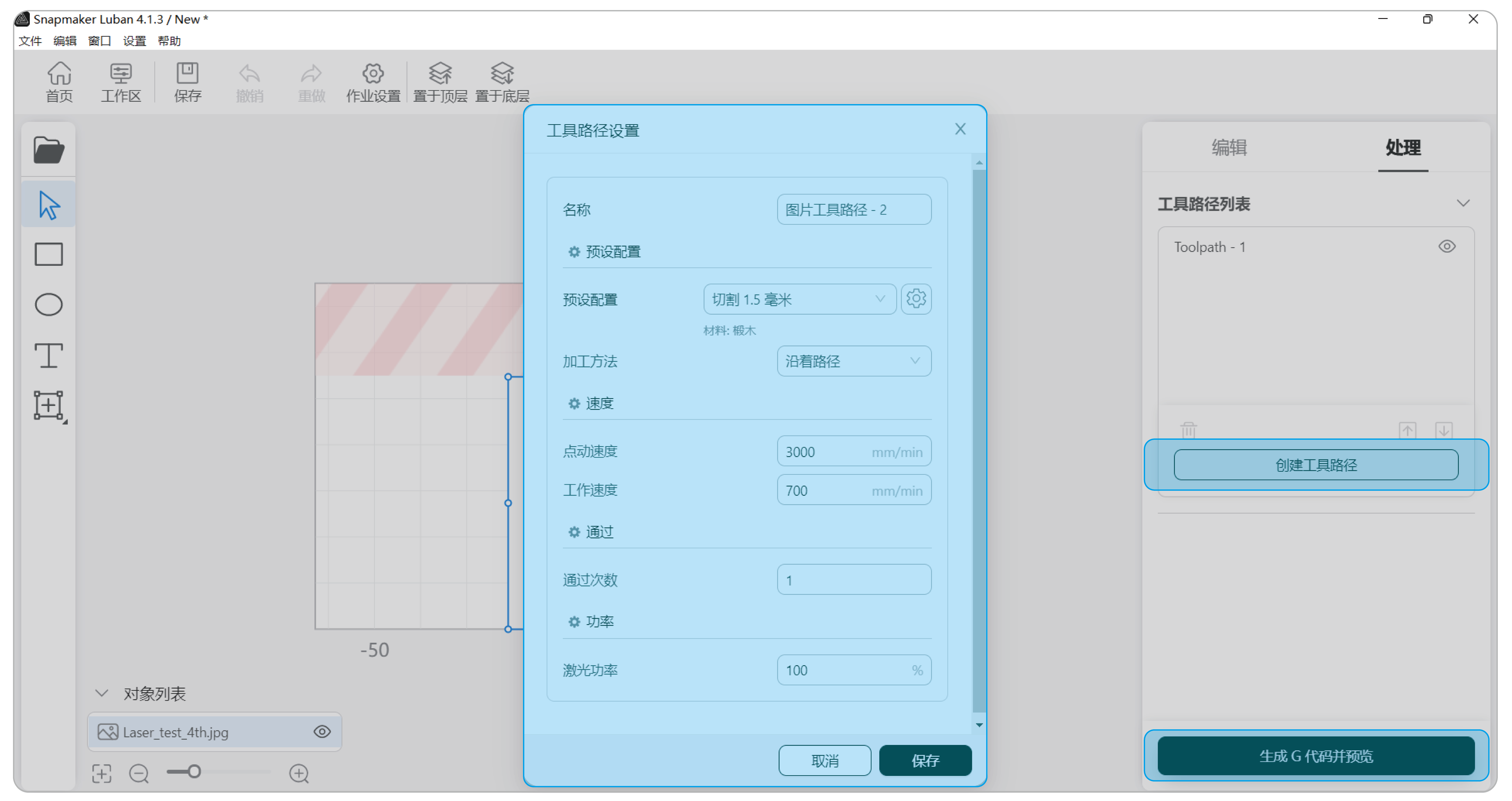Select the ellipse shape tool
The image size is (1512, 801).
[49, 305]
